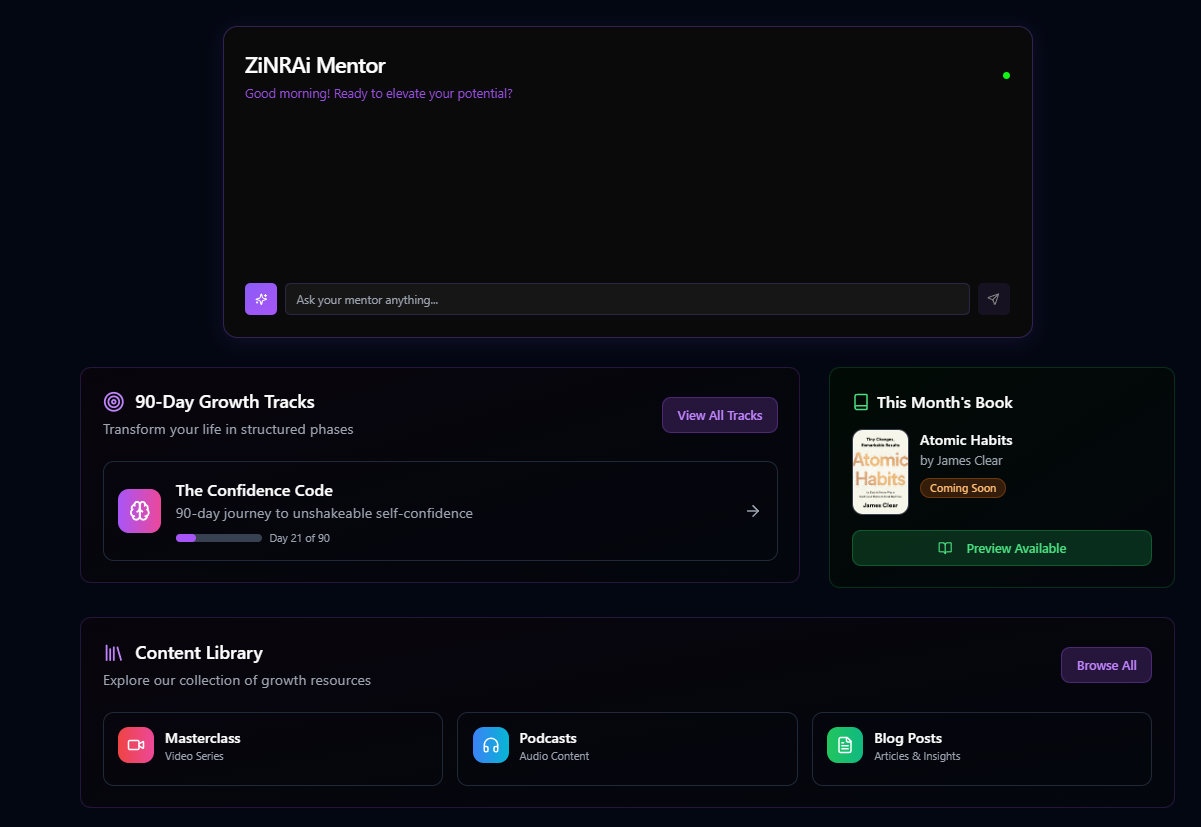The width and height of the screenshot is (1201, 827).
Task: Open the Podcasts Audio Content section
Action: pos(627,748)
